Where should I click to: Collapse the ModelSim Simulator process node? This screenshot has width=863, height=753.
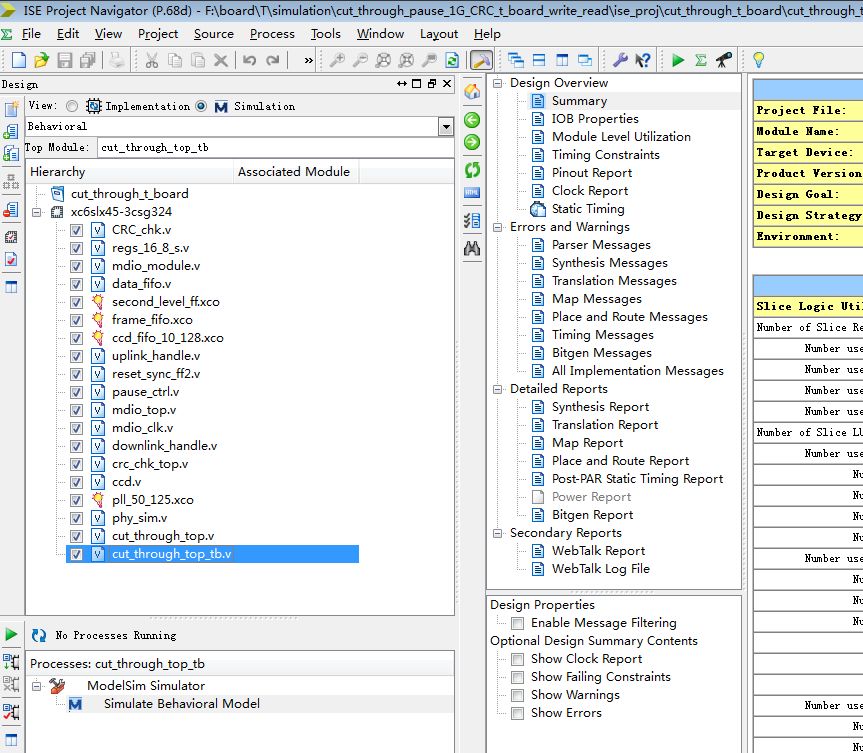pos(36,686)
